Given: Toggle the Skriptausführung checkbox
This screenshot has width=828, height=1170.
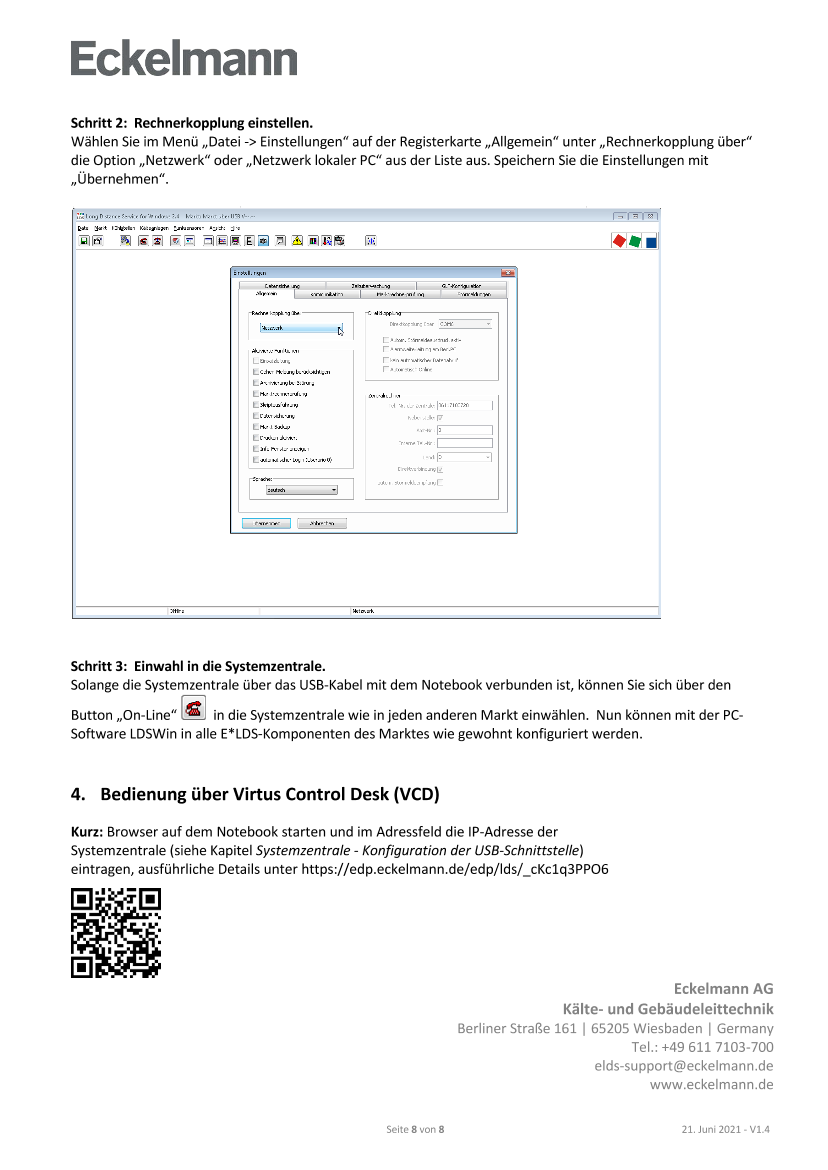Looking at the screenshot, I should [x=256, y=405].
